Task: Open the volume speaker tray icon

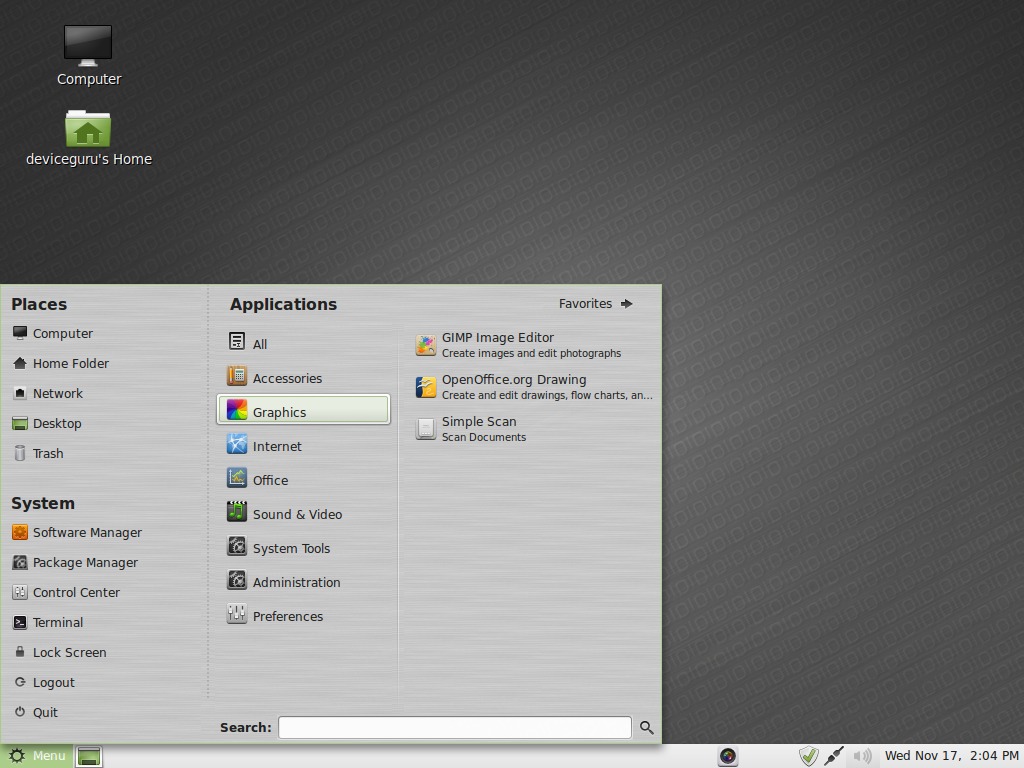Action: (862, 756)
